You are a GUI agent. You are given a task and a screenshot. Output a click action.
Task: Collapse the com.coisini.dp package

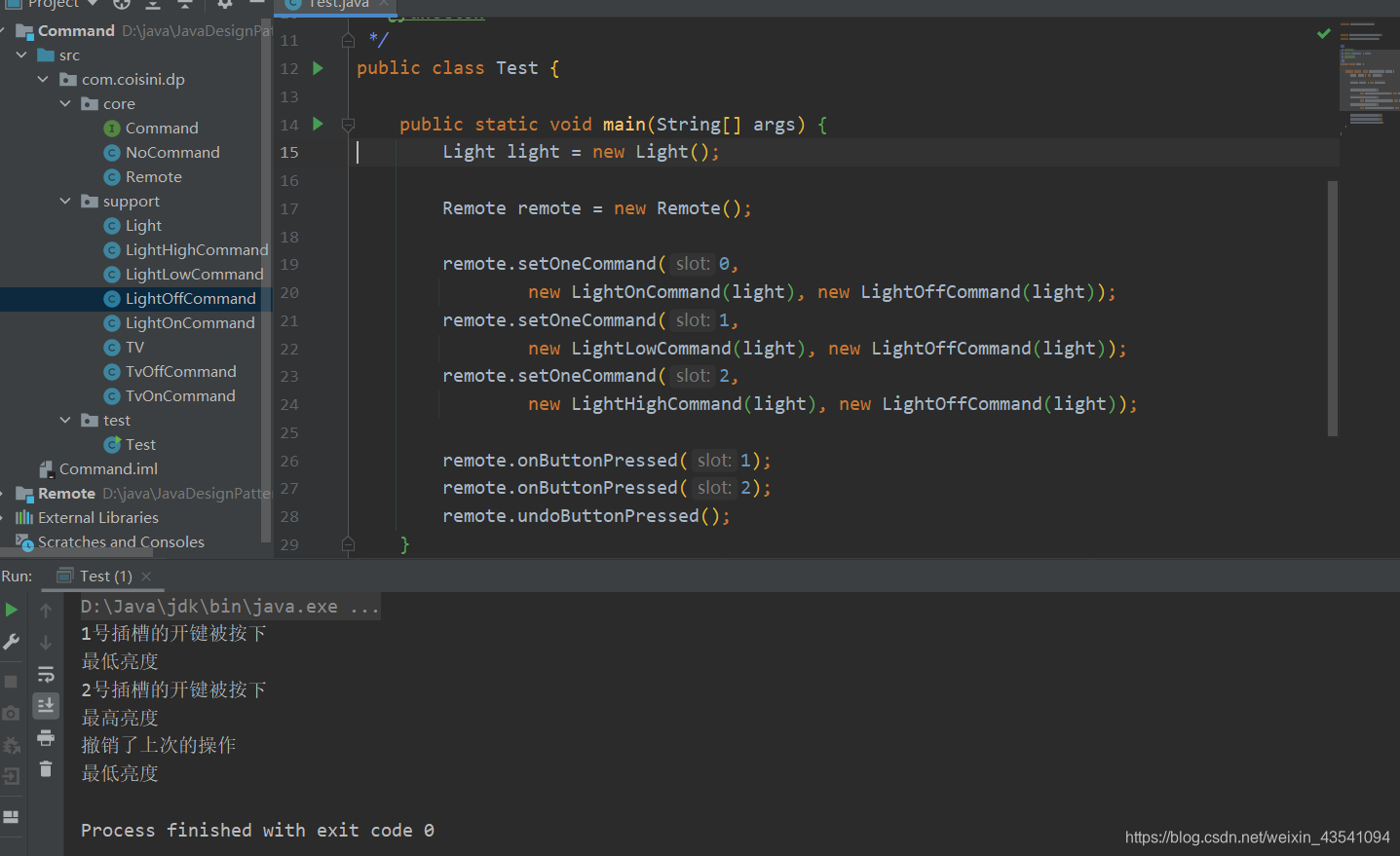(x=43, y=80)
